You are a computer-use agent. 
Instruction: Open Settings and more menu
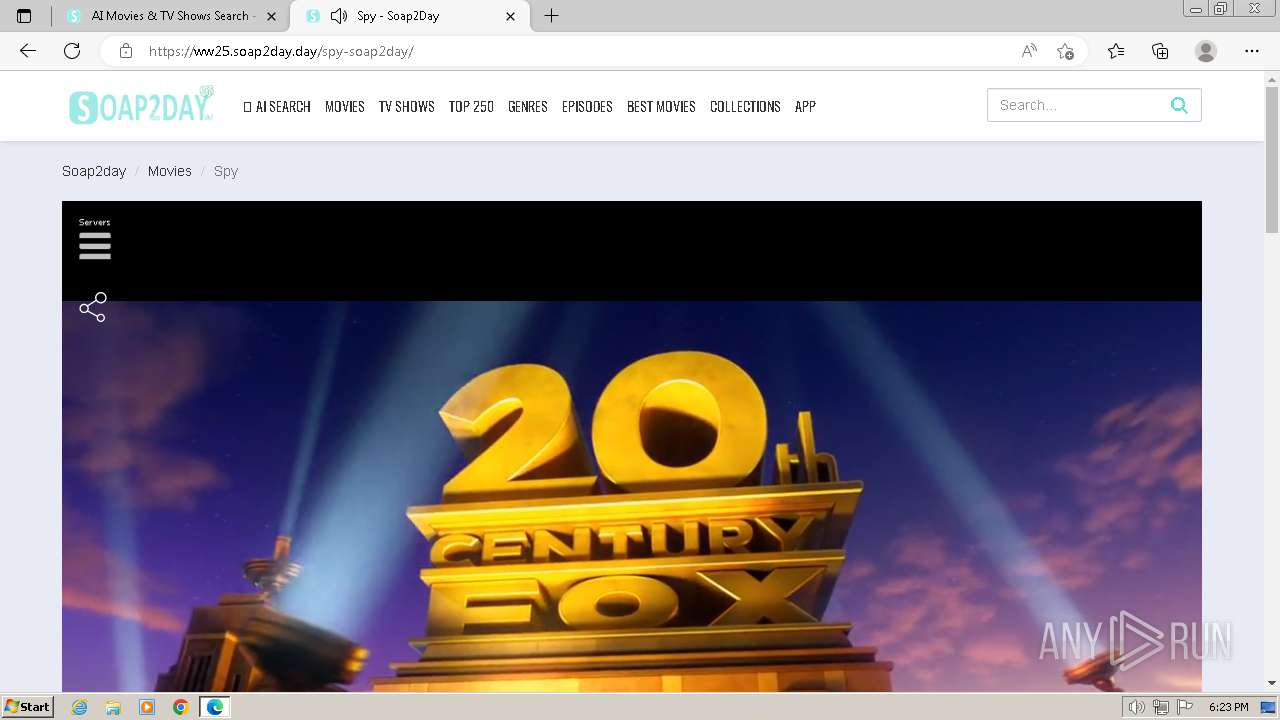1252,51
